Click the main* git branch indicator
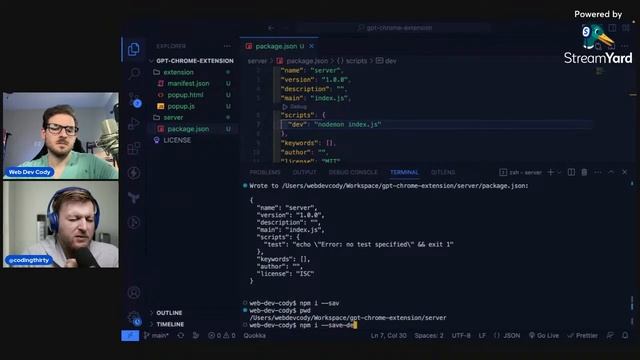This screenshot has height=360, width=640. (x=157, y=336)
